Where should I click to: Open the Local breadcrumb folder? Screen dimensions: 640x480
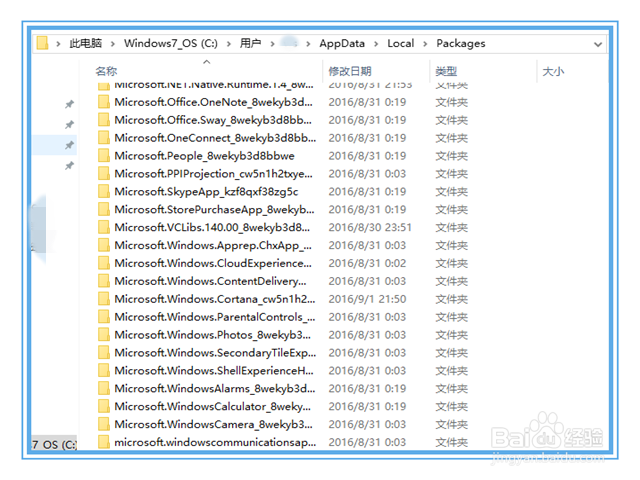click(400, 43)
